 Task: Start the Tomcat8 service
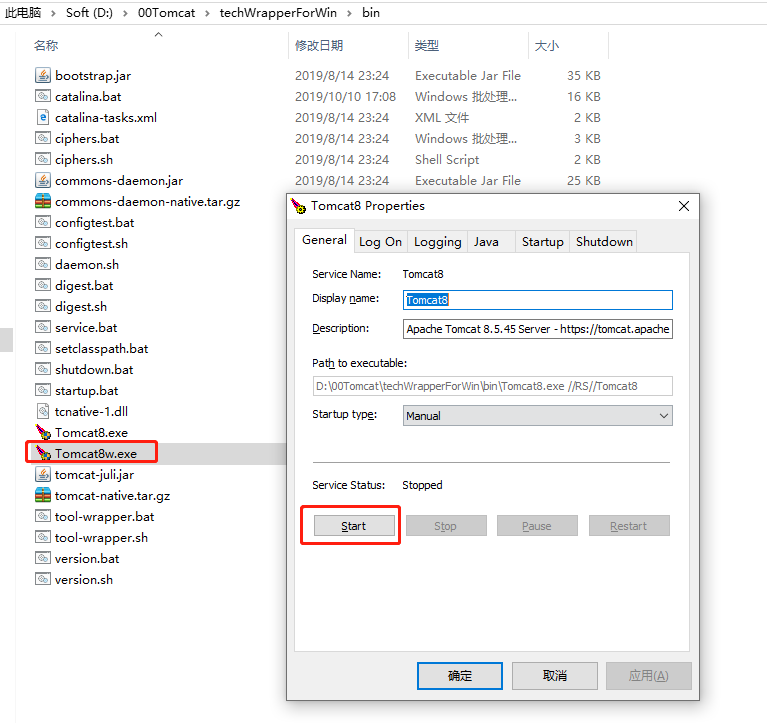pyautogui.click(x=354, y=526)
